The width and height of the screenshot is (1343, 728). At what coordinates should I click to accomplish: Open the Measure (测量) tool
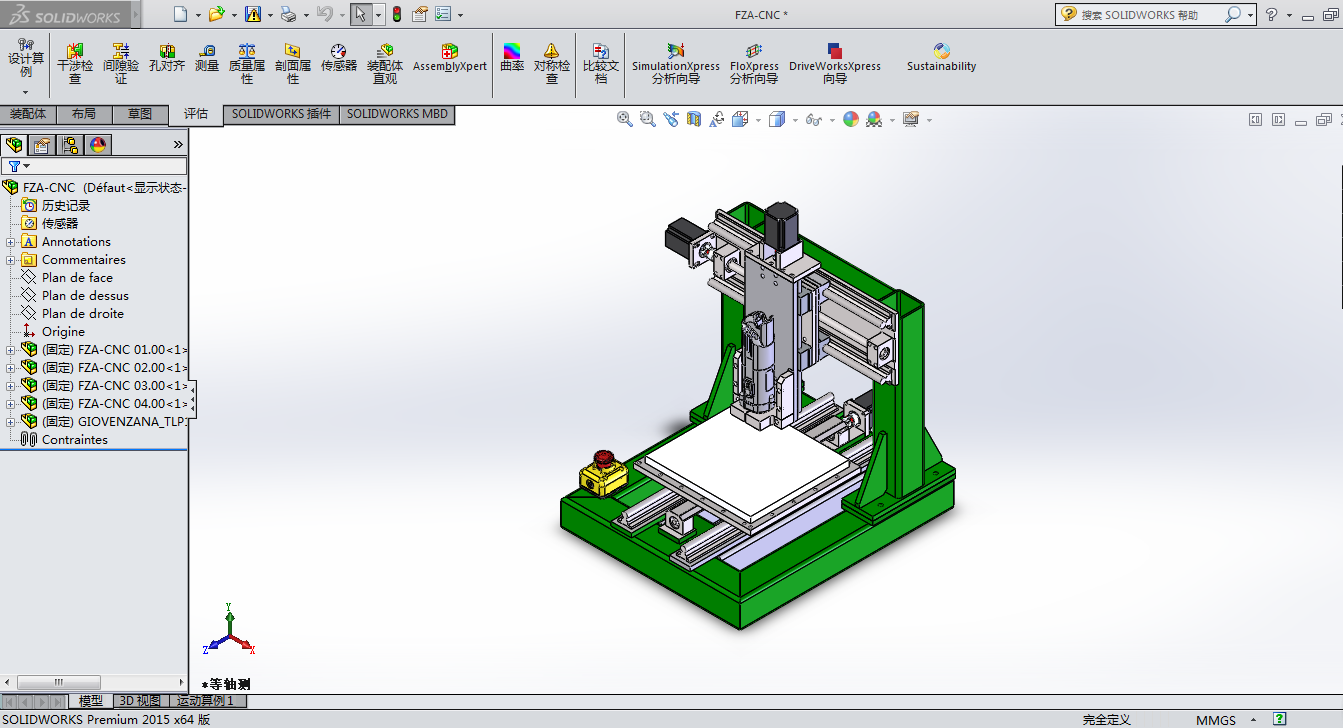207,58
